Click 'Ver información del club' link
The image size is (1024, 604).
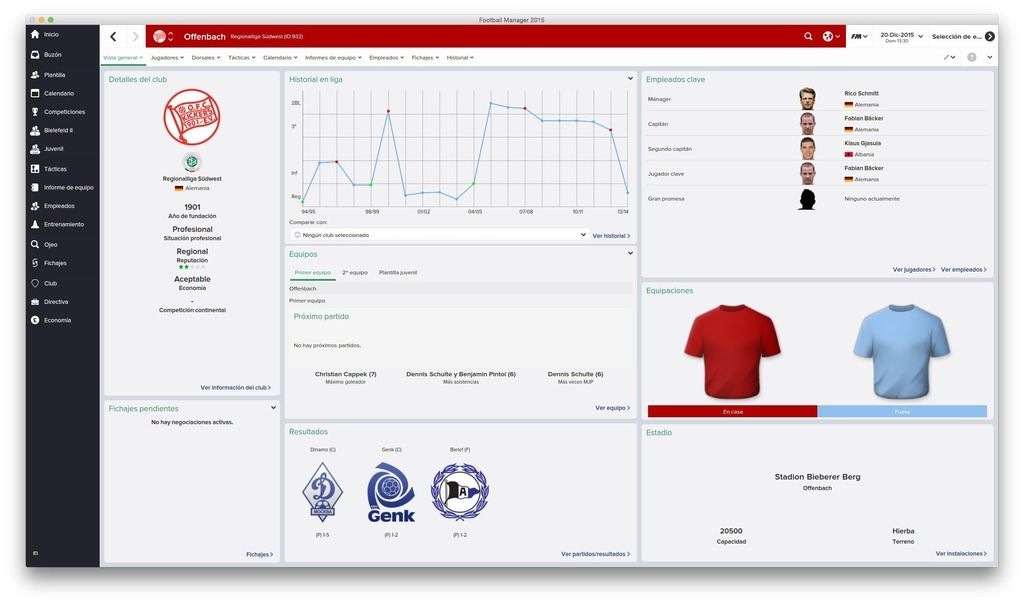coord(235,387)
